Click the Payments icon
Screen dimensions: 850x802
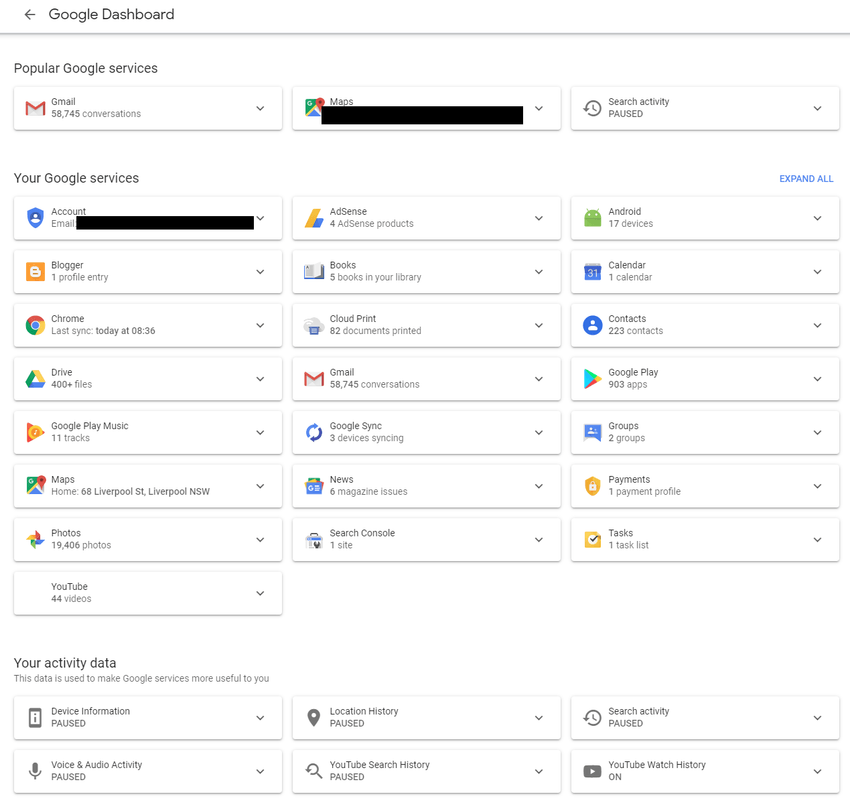pyautogui.click(x=593, y=486)
